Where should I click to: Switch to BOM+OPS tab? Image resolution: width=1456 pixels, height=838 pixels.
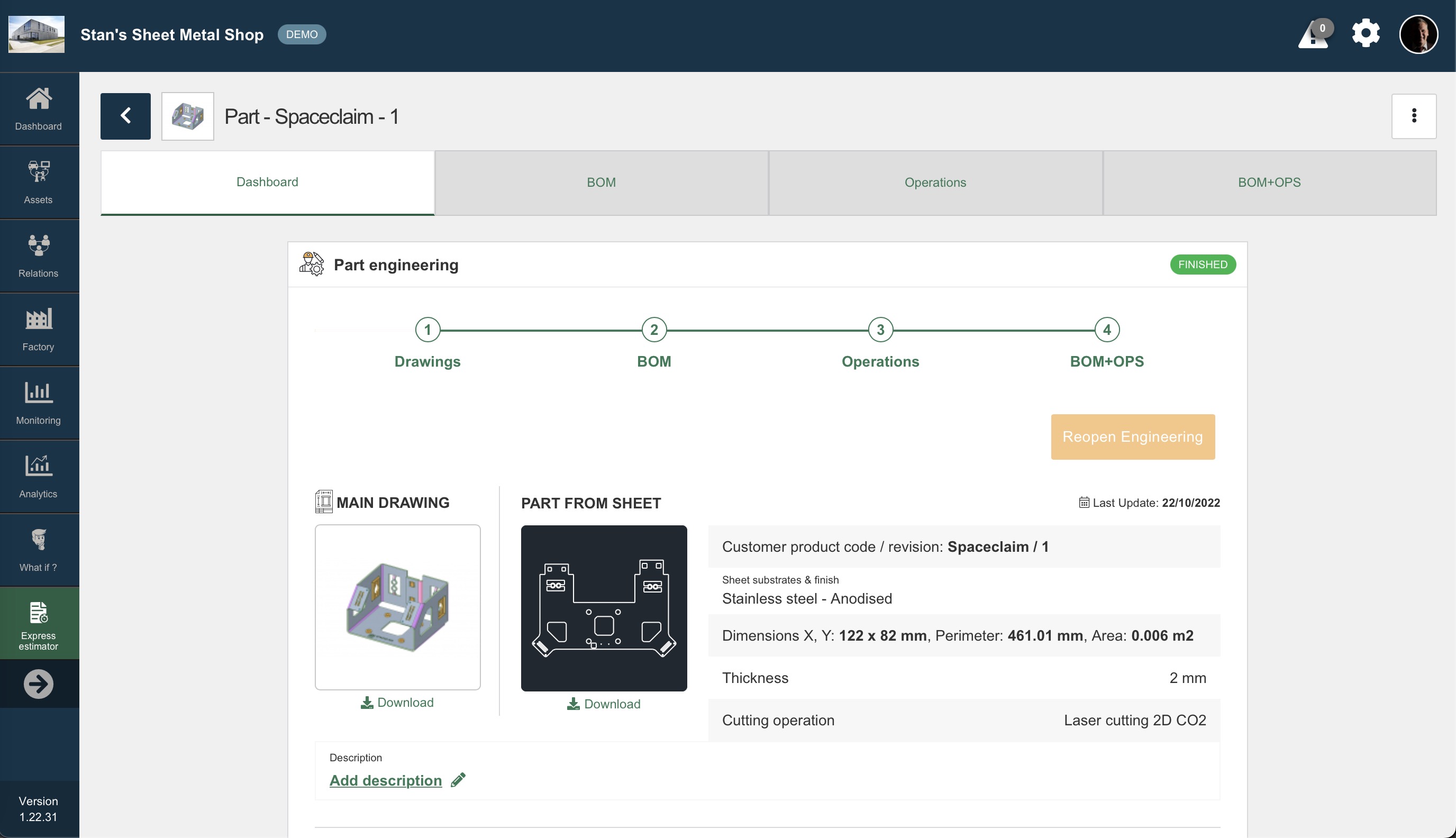tap(1269, 182)
